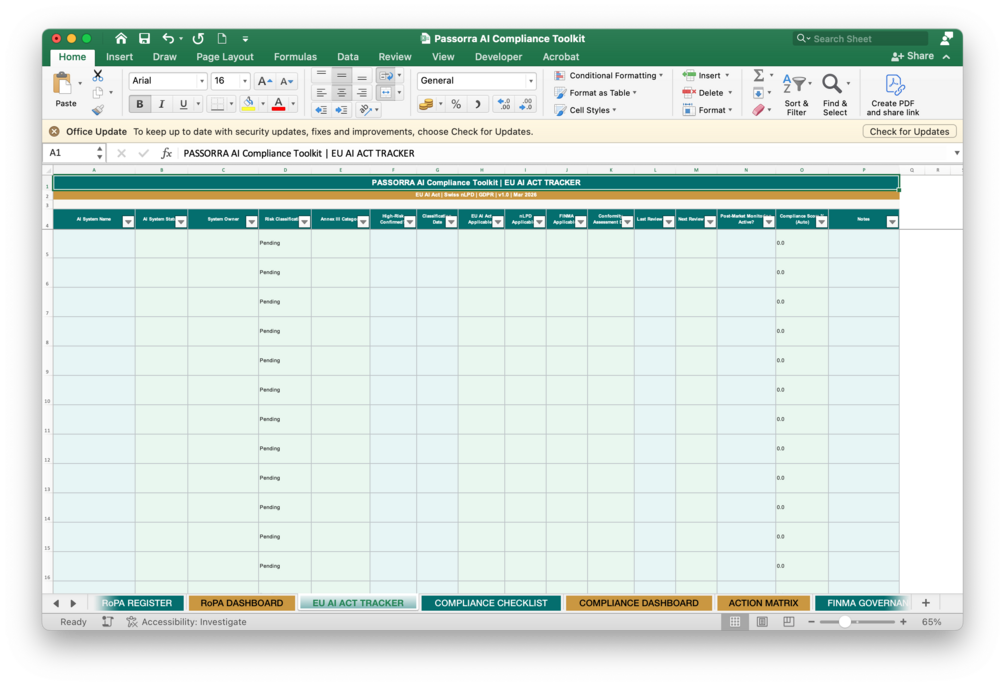The image size is (1005, 686).
Task: Switch to Page Layout view in status bar
Action: pos(762,622)
